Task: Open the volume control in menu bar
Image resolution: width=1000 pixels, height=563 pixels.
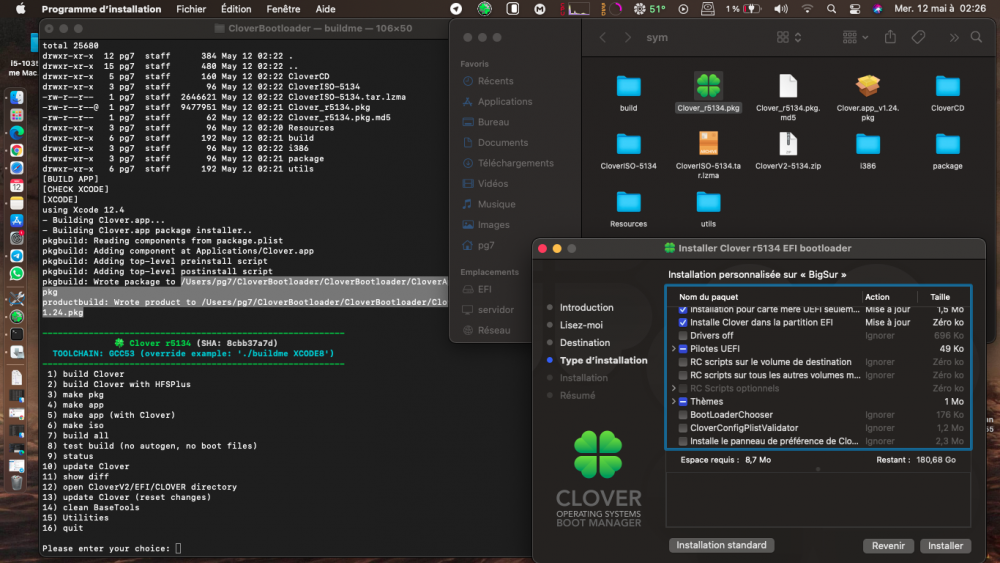Action: point(780,9)
